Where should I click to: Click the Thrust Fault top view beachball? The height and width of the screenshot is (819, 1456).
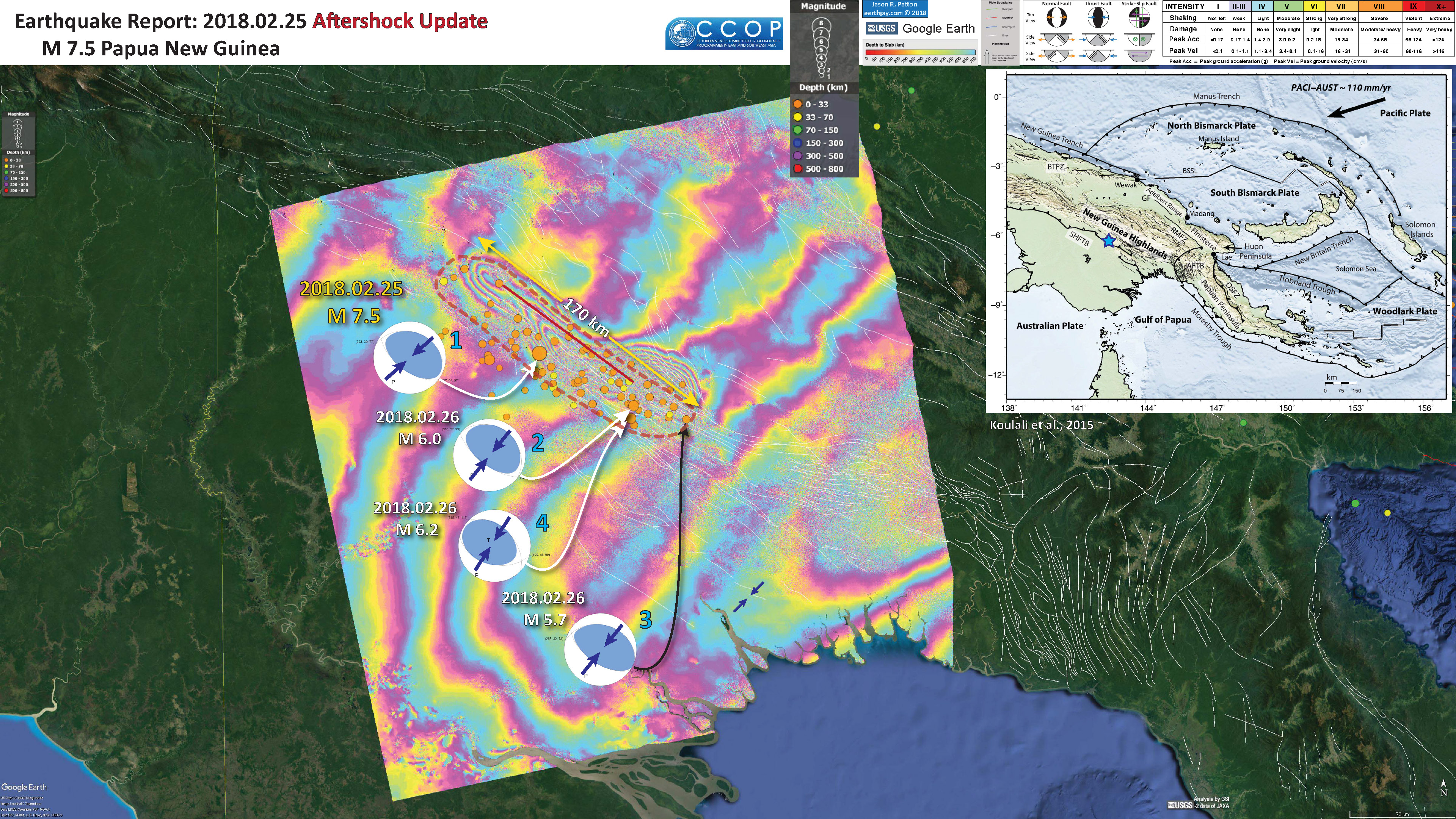(1098, 17)
